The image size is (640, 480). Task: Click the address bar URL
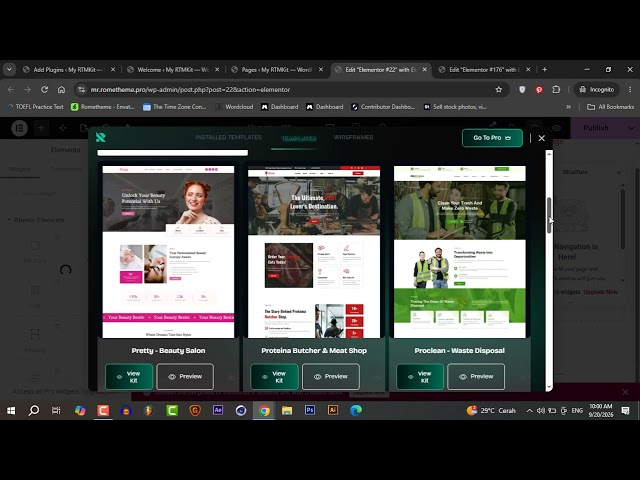190,89
